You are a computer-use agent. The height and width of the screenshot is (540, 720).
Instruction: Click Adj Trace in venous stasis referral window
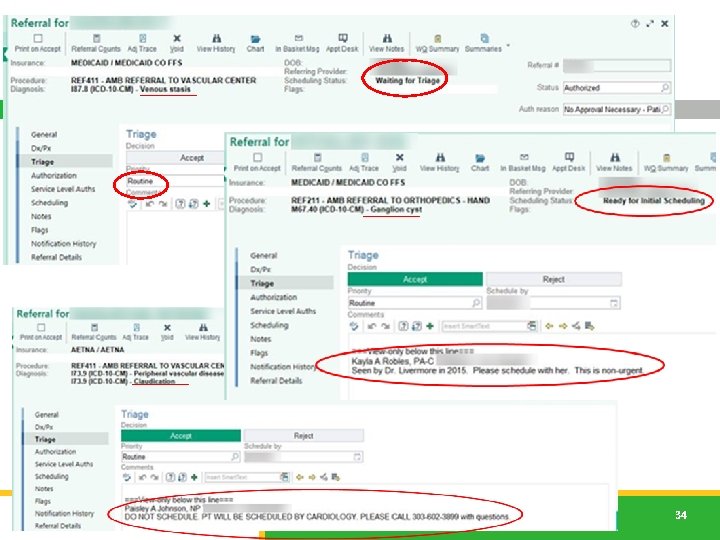coord(142,43)
